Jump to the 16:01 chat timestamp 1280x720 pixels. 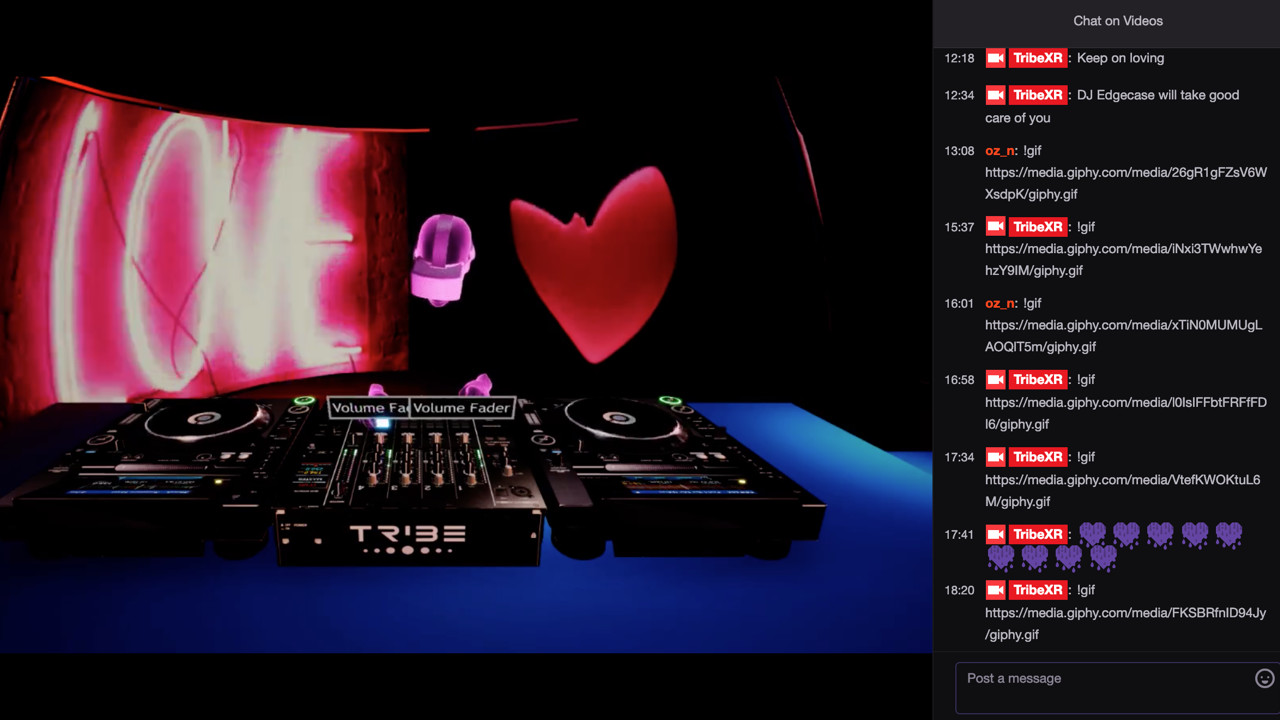(x=959, y=303)
